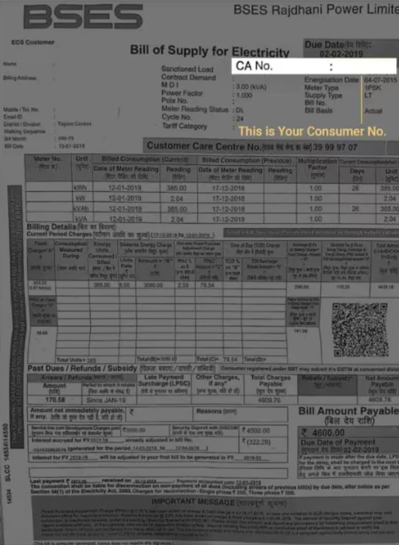399x545 pixels.
Task: Click the '3080.00' energy charge amount
Action: (x=153, y=285)
